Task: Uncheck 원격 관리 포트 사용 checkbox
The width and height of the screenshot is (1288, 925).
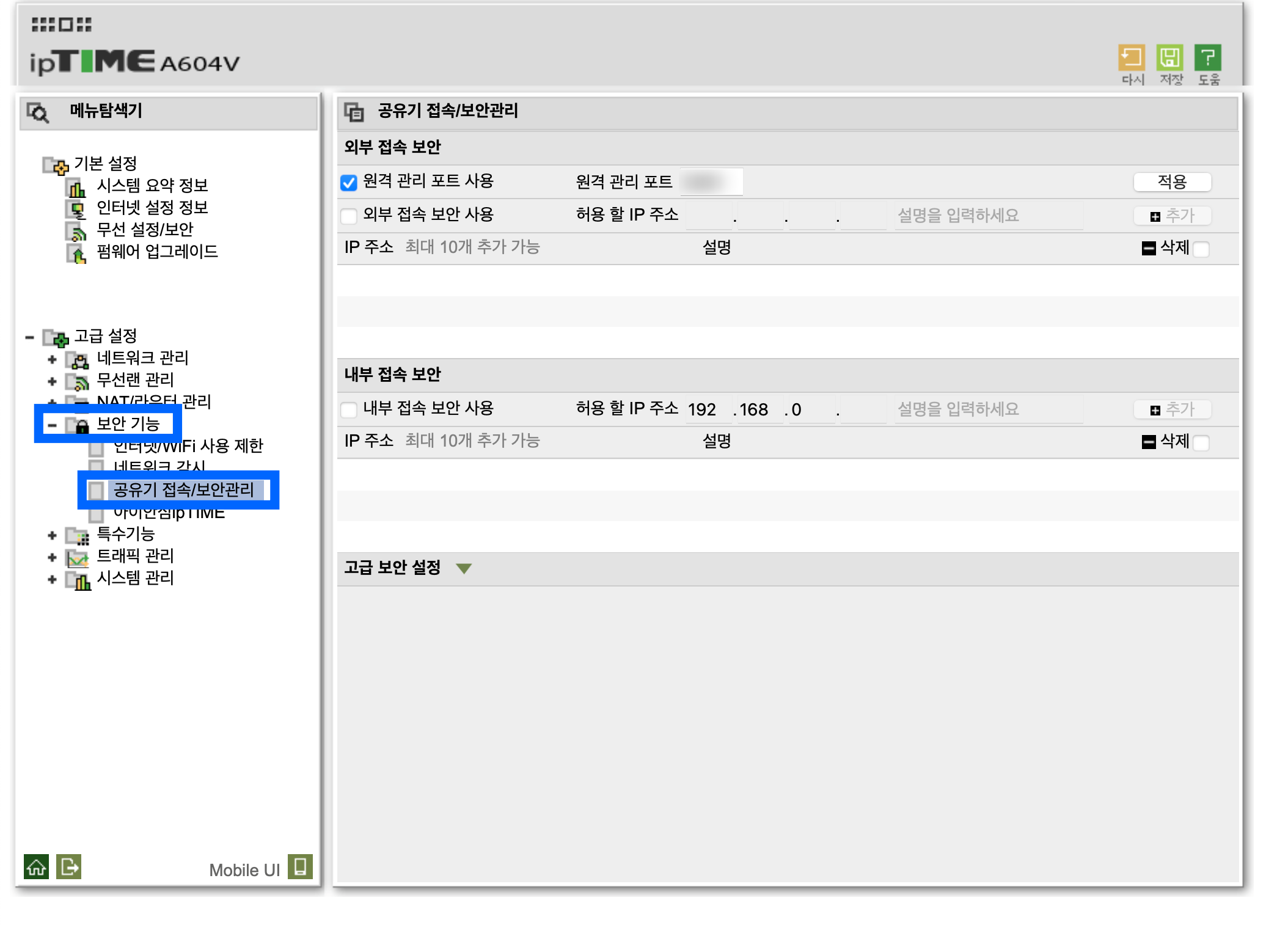Action: coord(349,183)
